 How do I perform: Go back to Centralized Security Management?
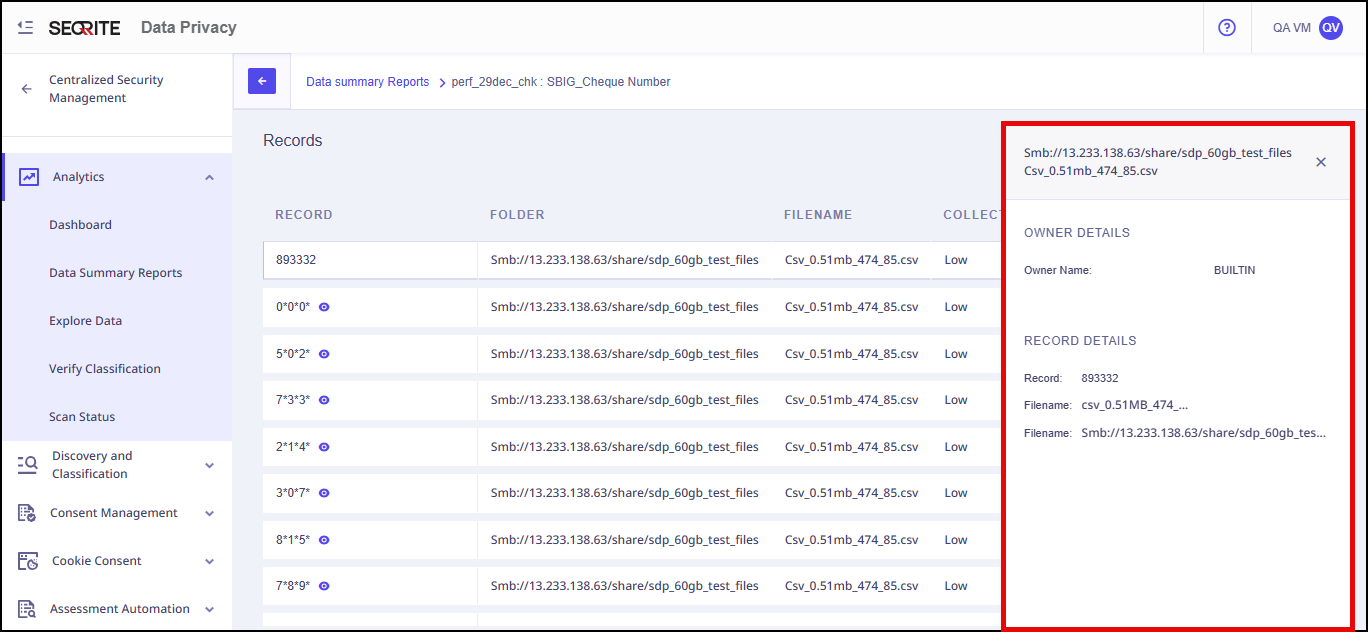tap(27, 89)
